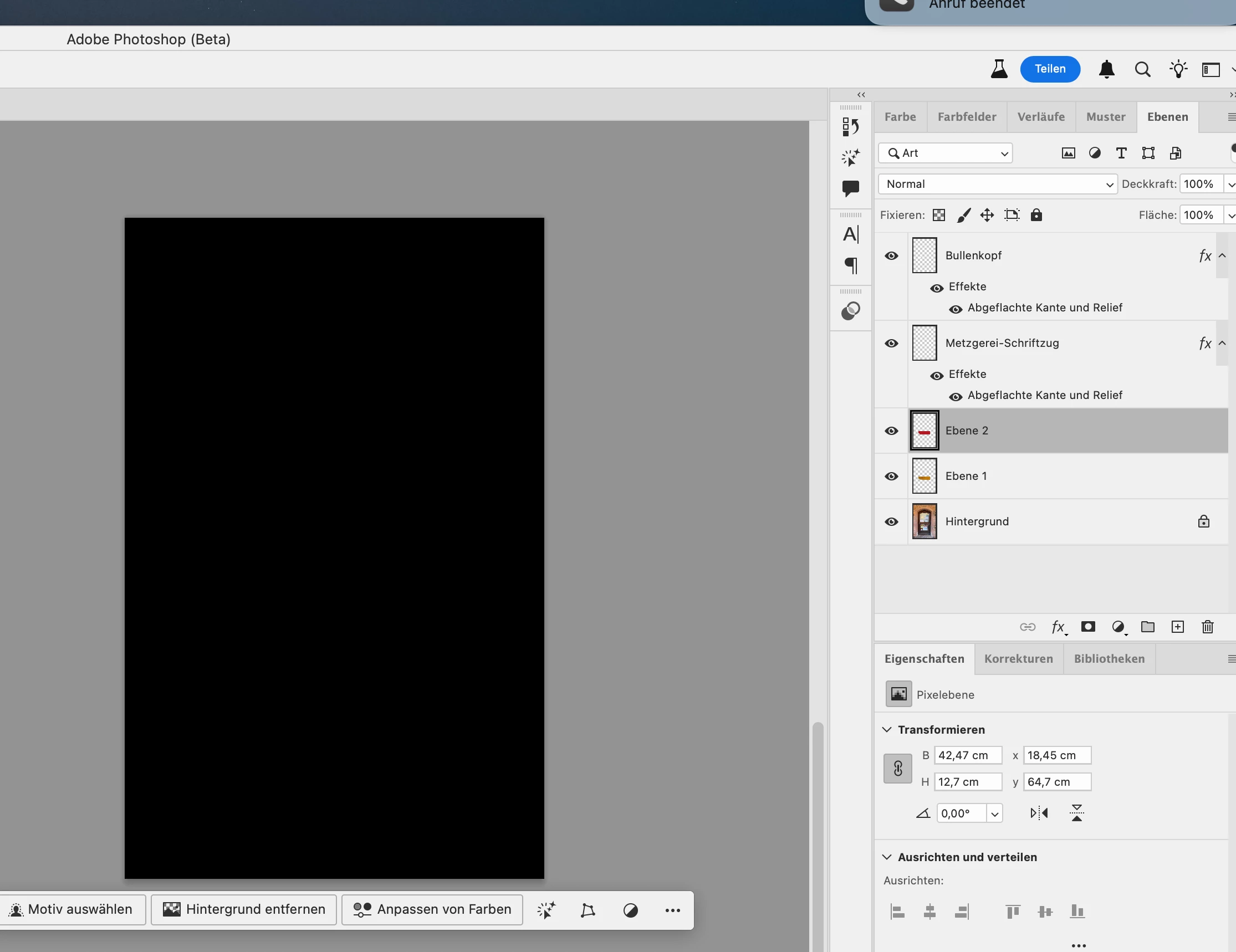Switch to the Farbfelder tab
The height and width of the screenshot is (952, 1236).
[967, 117]
